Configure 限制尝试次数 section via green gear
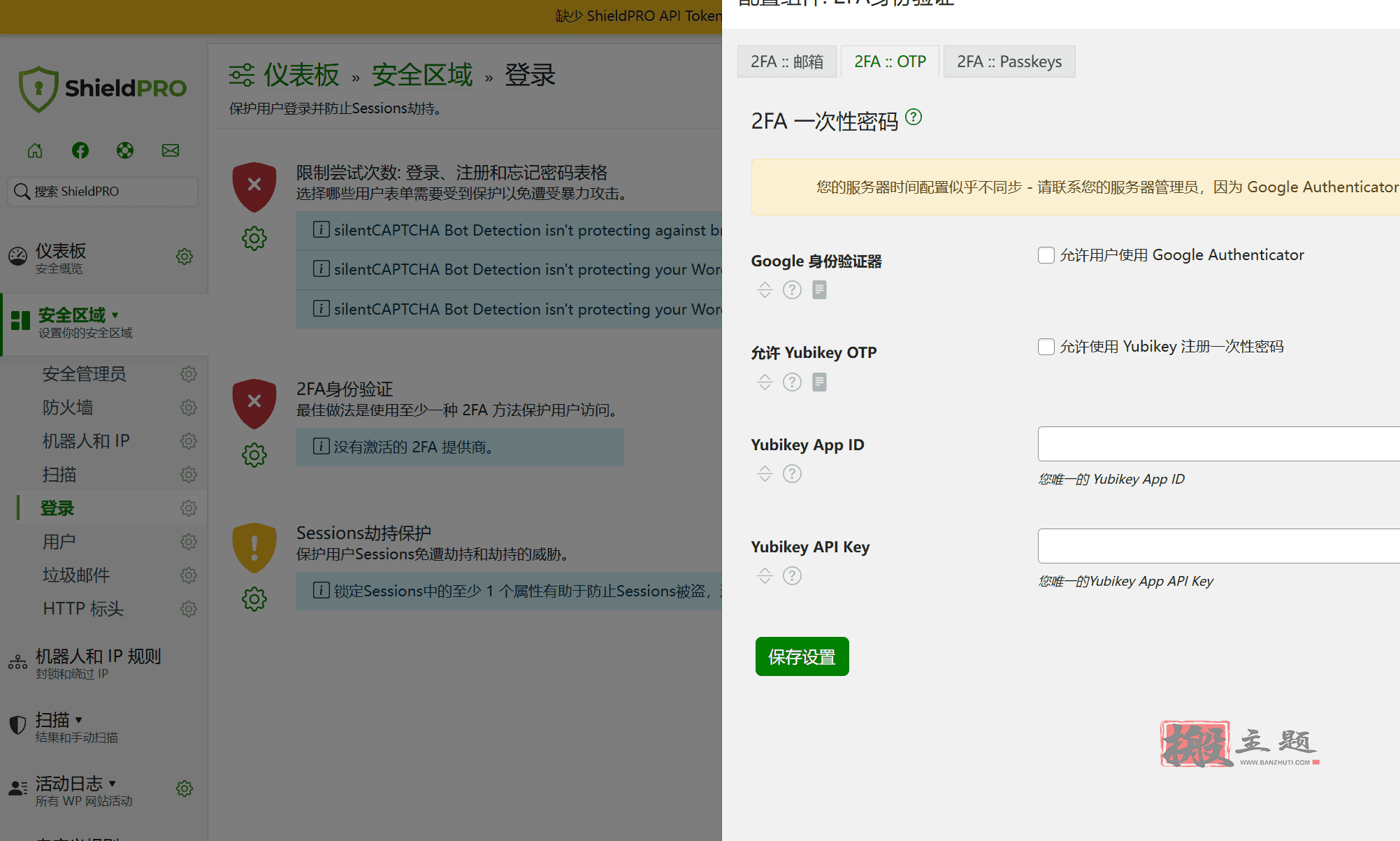1400x841 pixels. (x=254, y=238)
